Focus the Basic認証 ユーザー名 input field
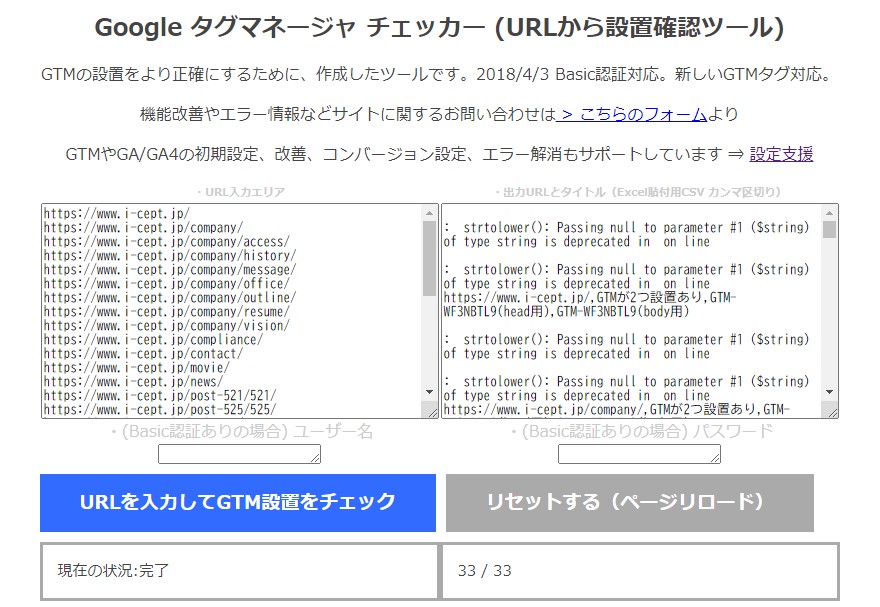This screenshot has height=607, width=880. 238,454
